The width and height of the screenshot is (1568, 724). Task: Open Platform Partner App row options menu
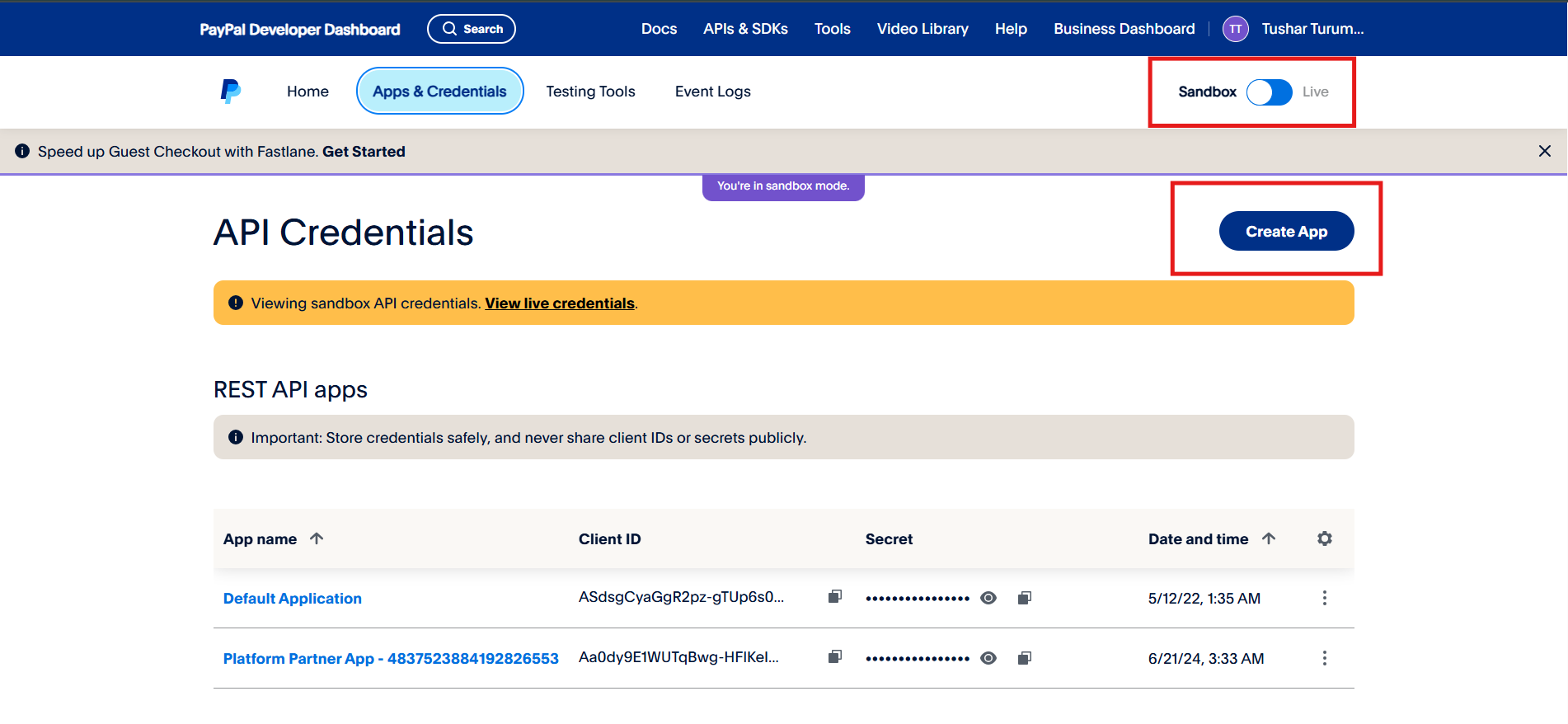(x=1324, y=658)
